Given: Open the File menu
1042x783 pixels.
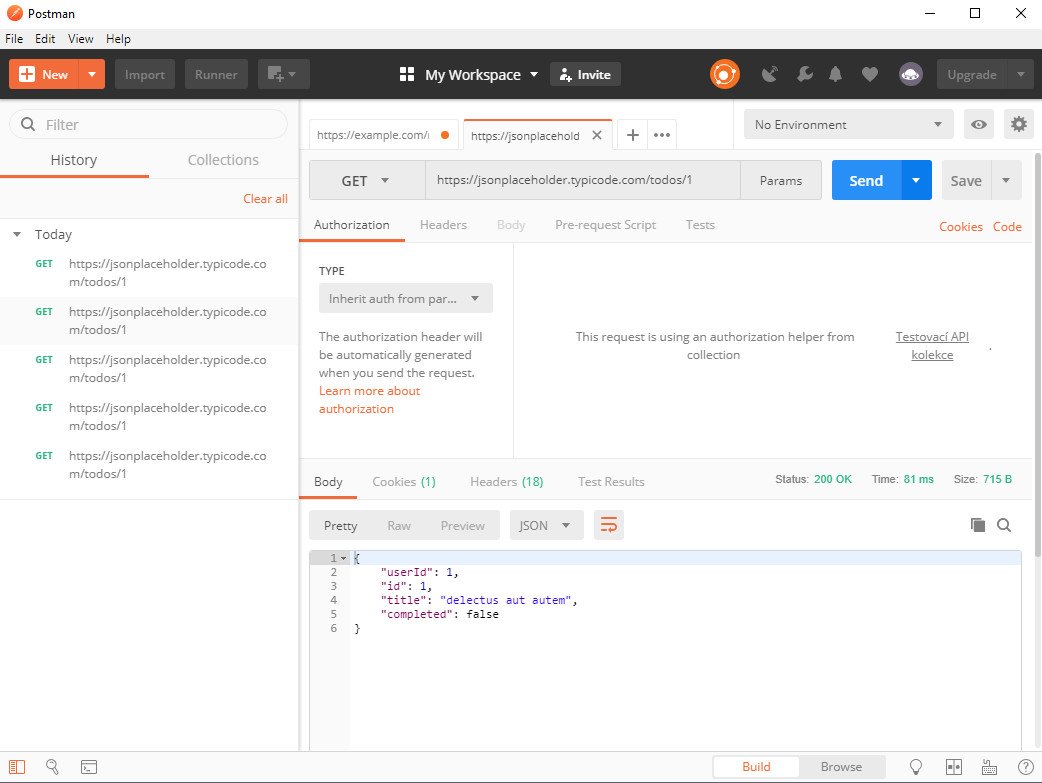Looking at the screenshot, I should click(14, 39).
